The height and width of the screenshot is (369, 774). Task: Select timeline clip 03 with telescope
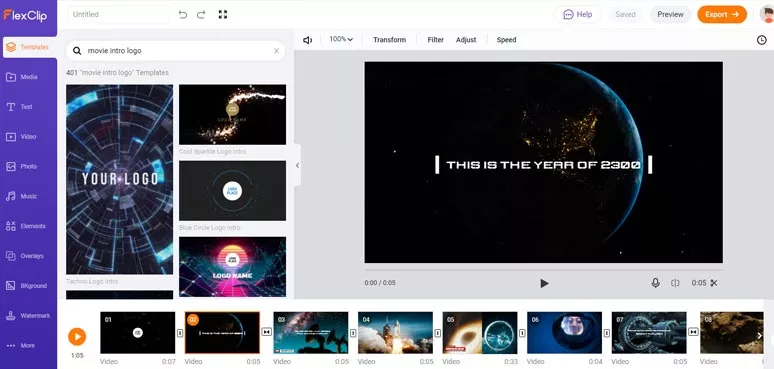[x=310, y=332]
